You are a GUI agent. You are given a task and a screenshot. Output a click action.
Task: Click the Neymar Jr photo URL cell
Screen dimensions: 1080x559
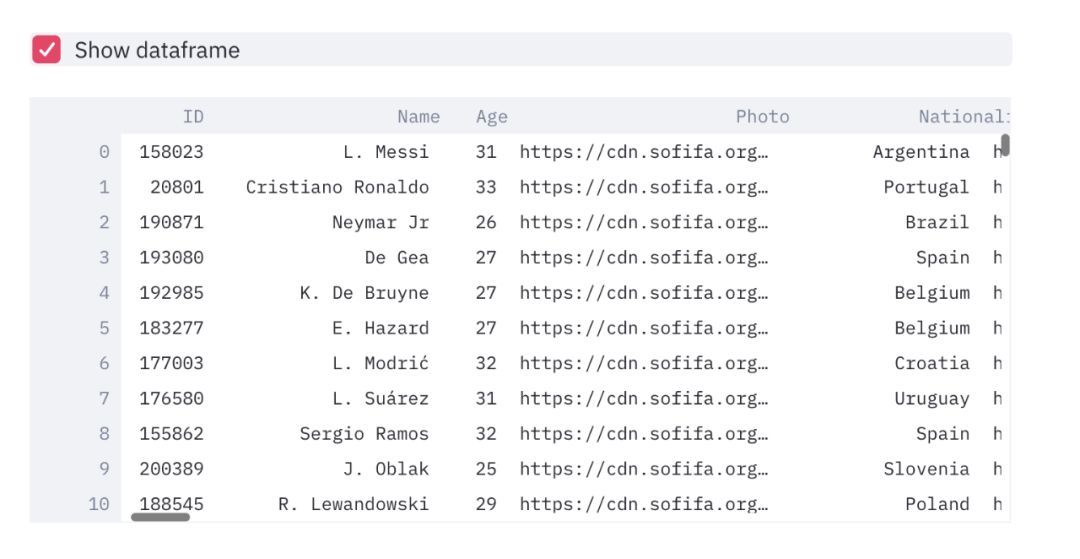pos(644,222)
